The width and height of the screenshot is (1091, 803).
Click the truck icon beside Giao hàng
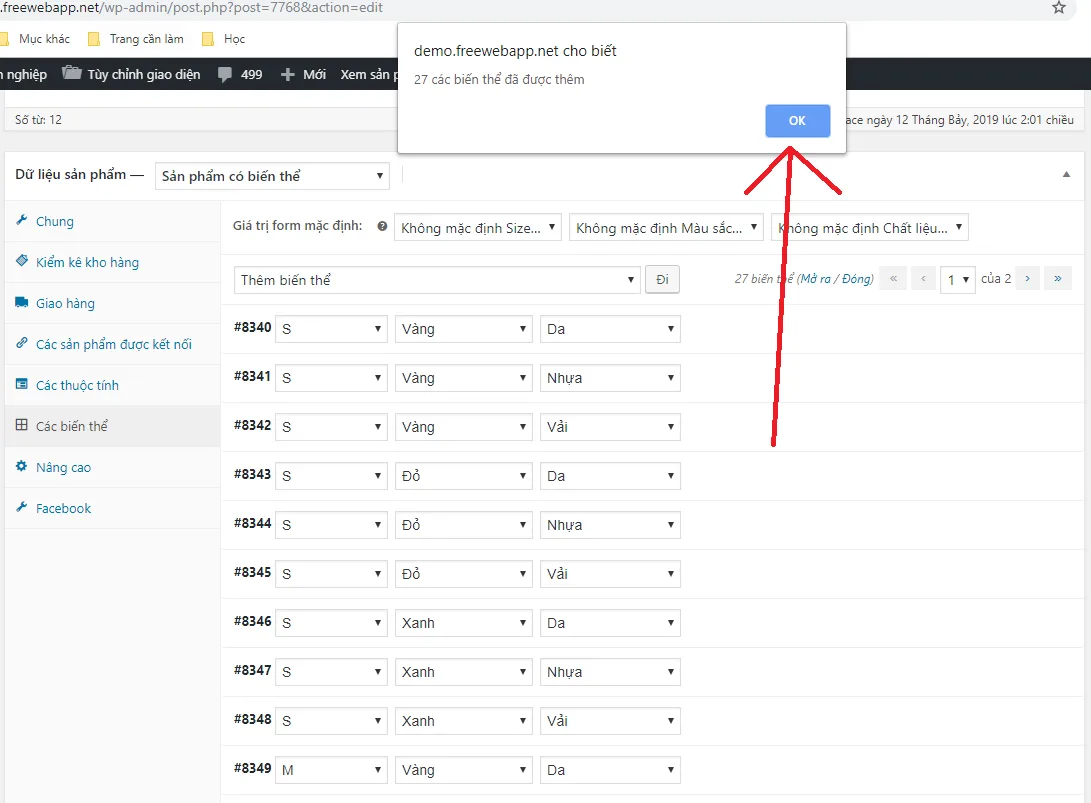22,302
